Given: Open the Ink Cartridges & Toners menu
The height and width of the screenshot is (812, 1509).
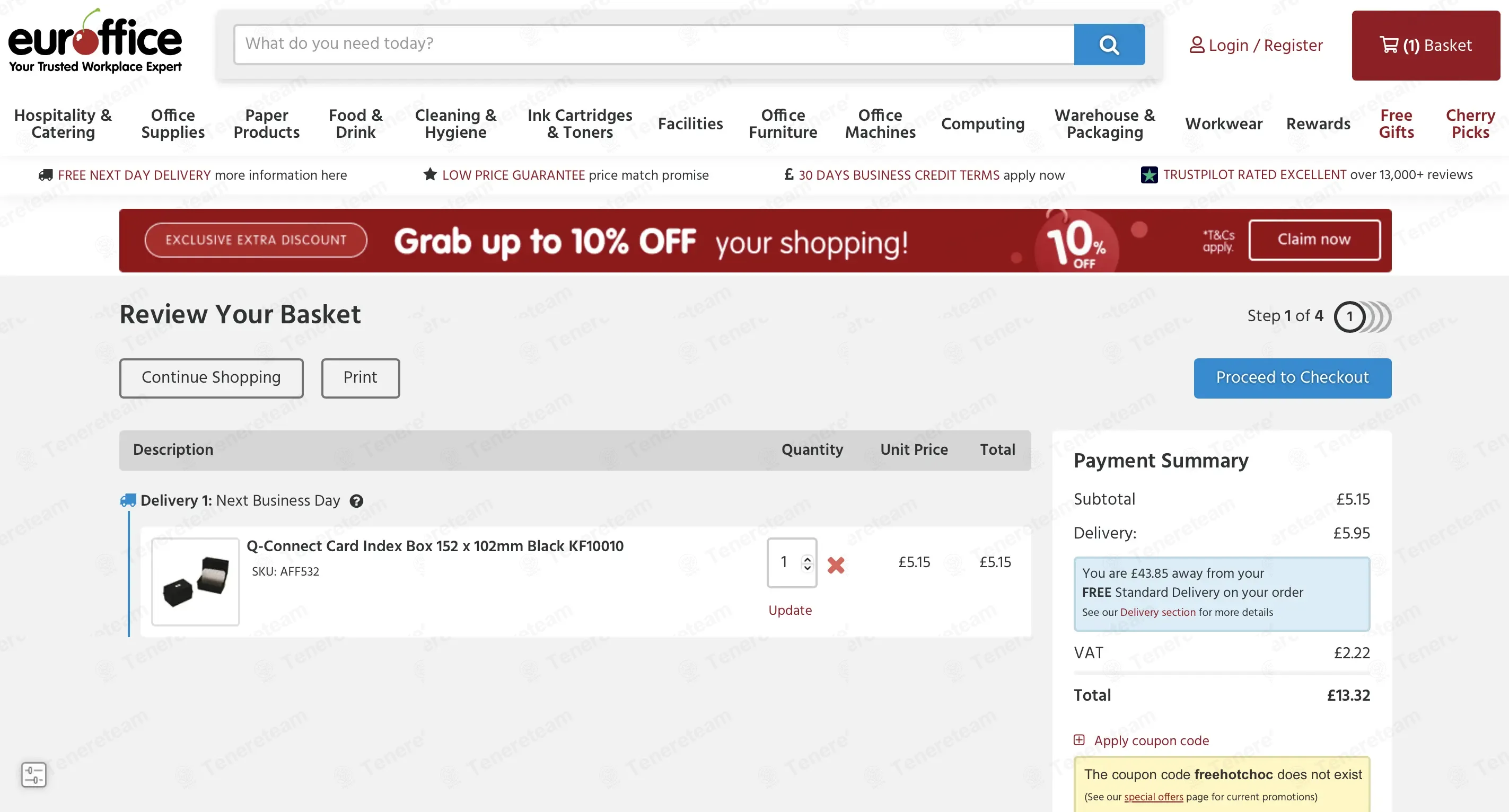Looking at the screenshot, I should click(580, 123).
